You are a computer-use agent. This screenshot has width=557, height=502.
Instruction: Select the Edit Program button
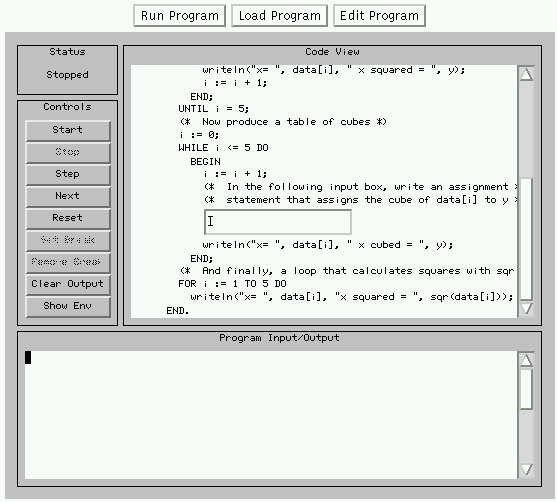379,16
